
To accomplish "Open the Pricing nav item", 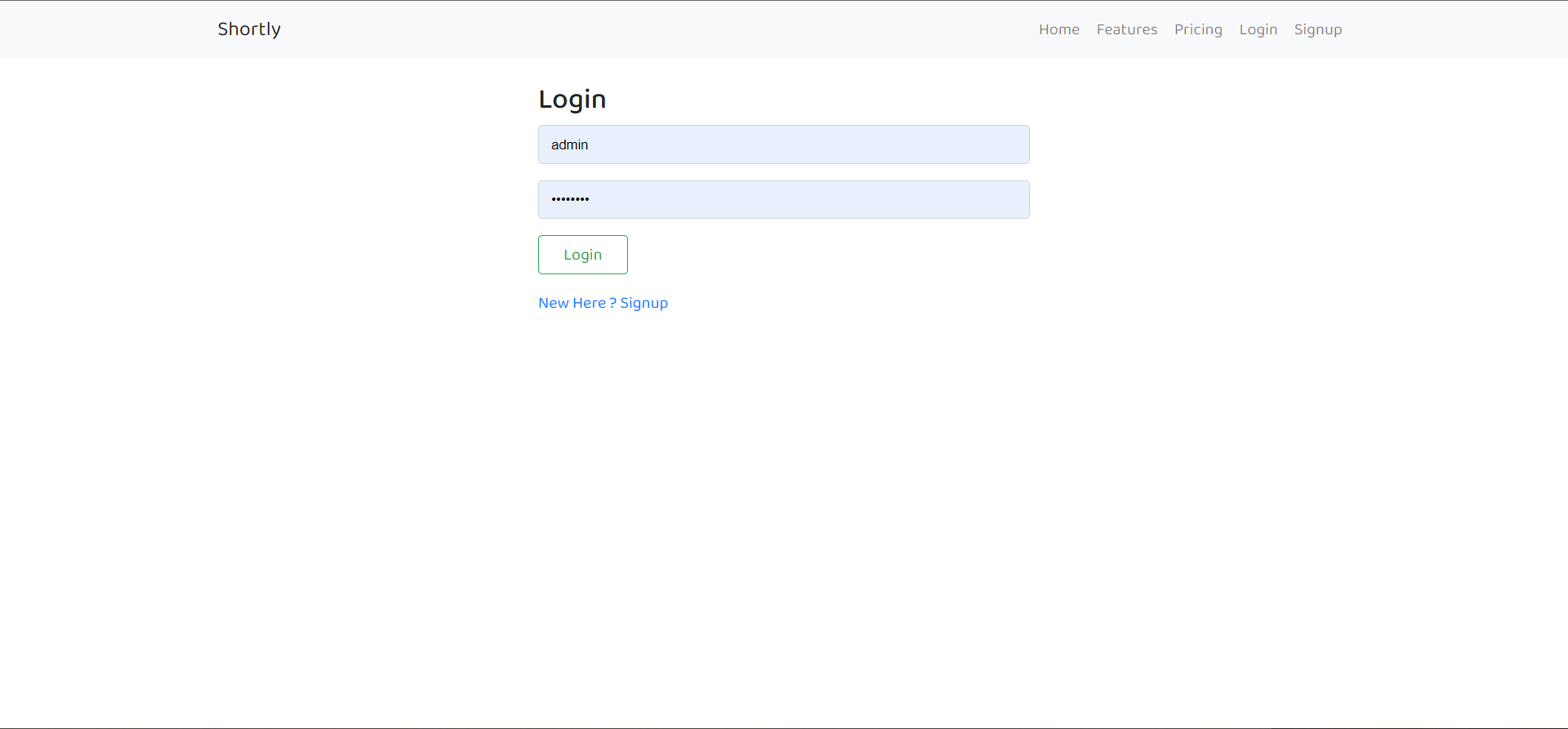I will point(1198,29).
